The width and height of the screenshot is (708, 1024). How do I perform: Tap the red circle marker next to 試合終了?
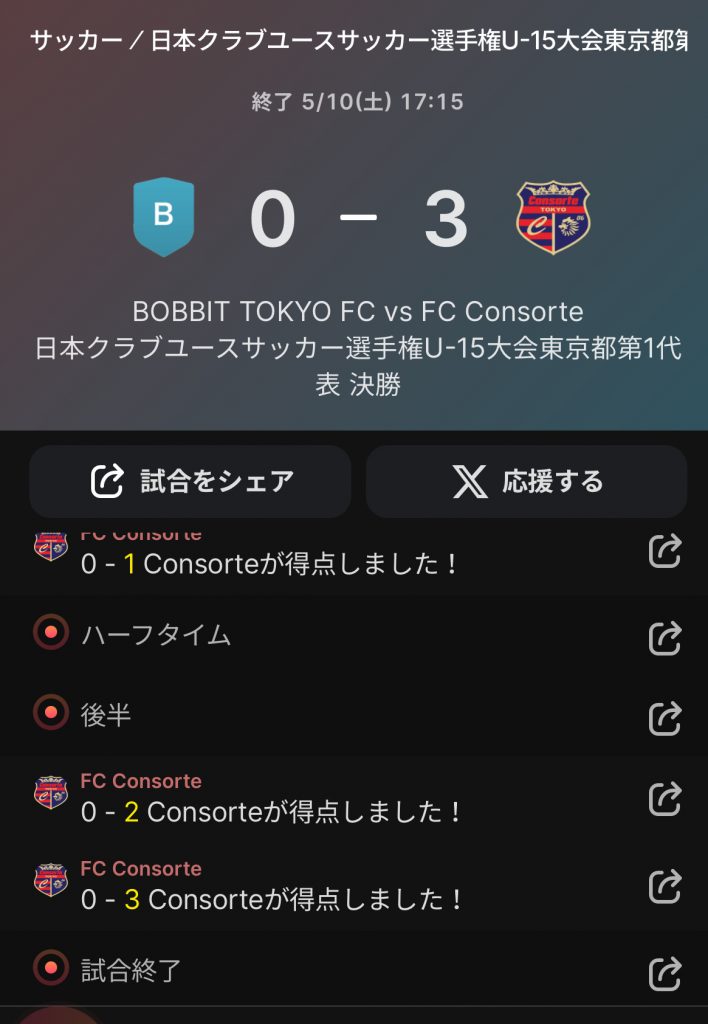coord(51,967)
